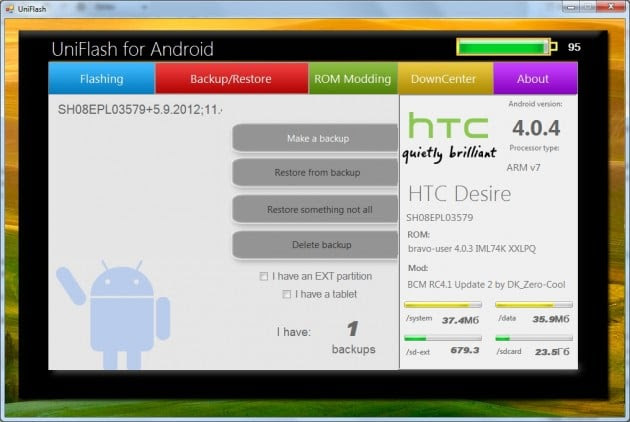Screen dimensions: 630x422
Task: Open the Flashing tab
Action: tap(102, 78)
